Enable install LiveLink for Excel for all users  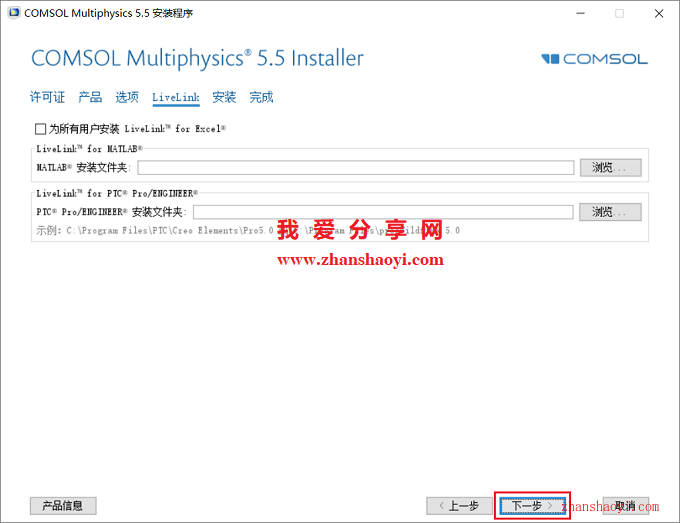tap(40, 129)
